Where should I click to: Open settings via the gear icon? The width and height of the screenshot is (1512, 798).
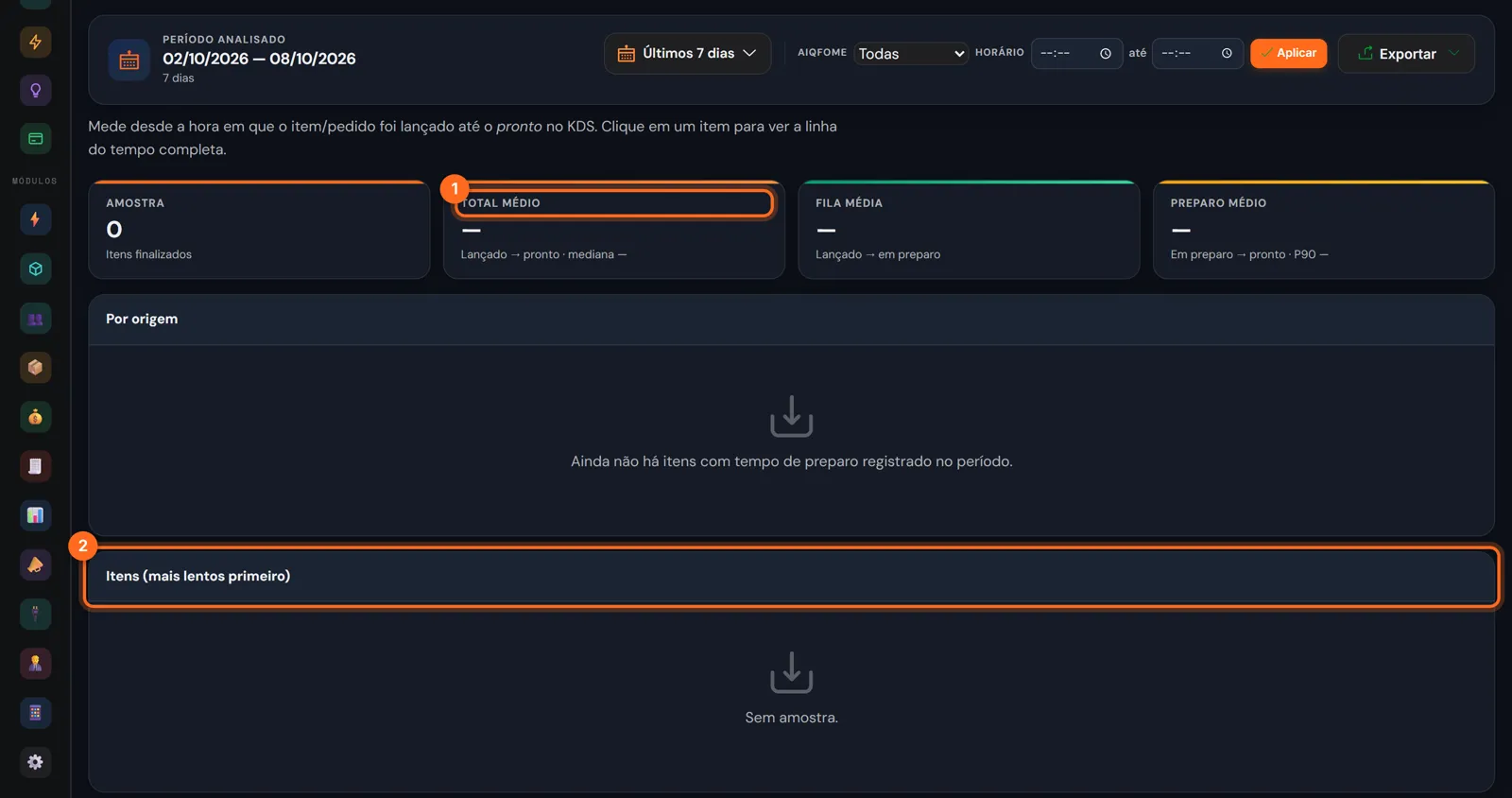[x=35, y=762]
